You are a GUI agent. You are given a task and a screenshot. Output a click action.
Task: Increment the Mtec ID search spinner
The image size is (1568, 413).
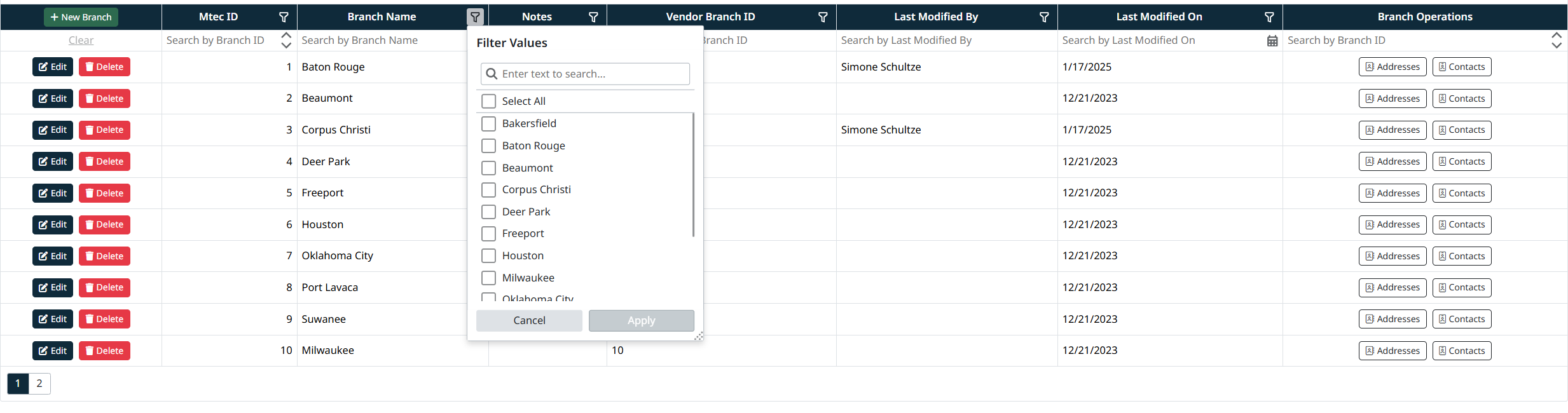[x=286, y=36]
